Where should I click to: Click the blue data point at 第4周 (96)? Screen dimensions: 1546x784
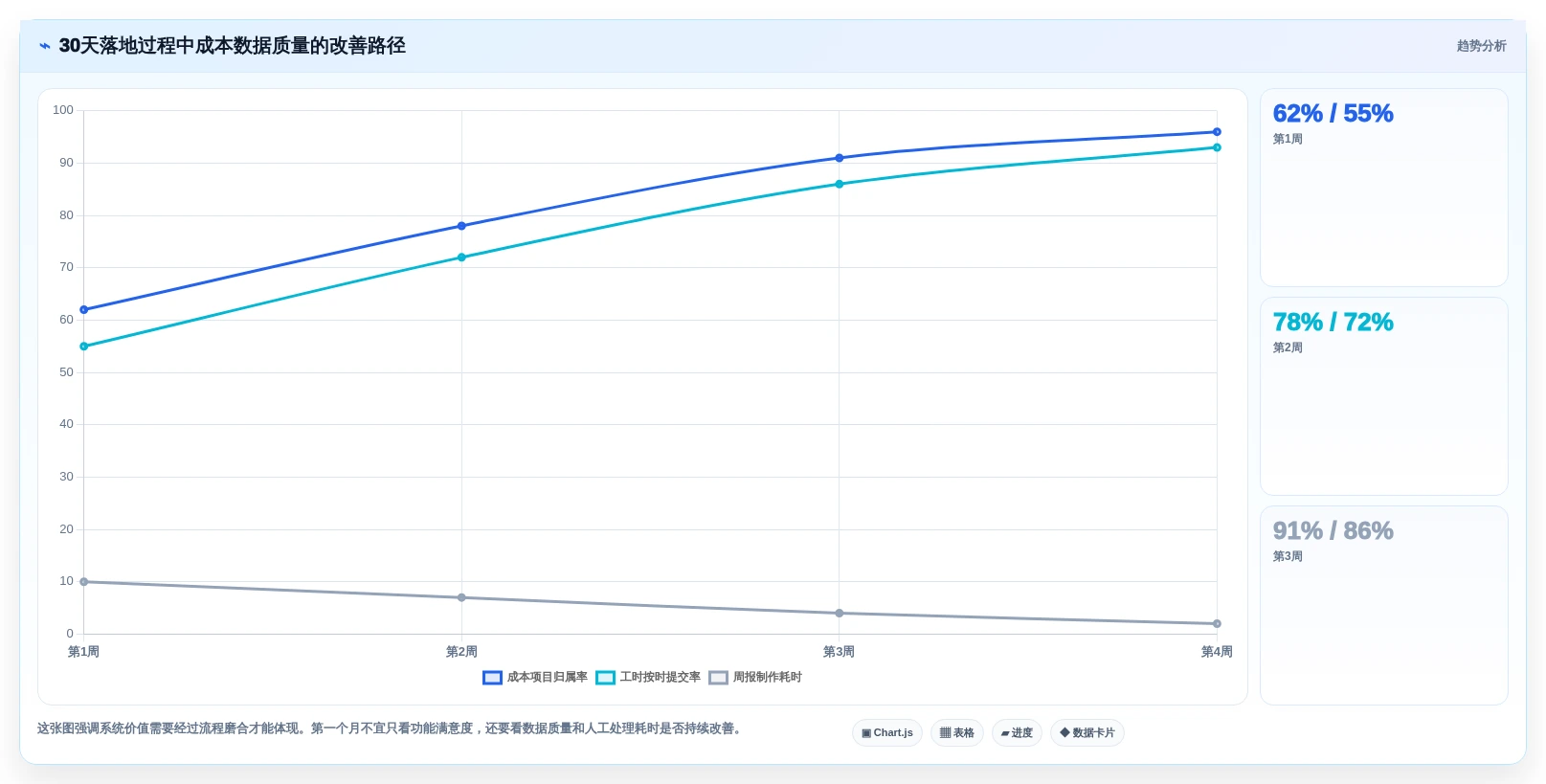click(x=1217, y=132)
